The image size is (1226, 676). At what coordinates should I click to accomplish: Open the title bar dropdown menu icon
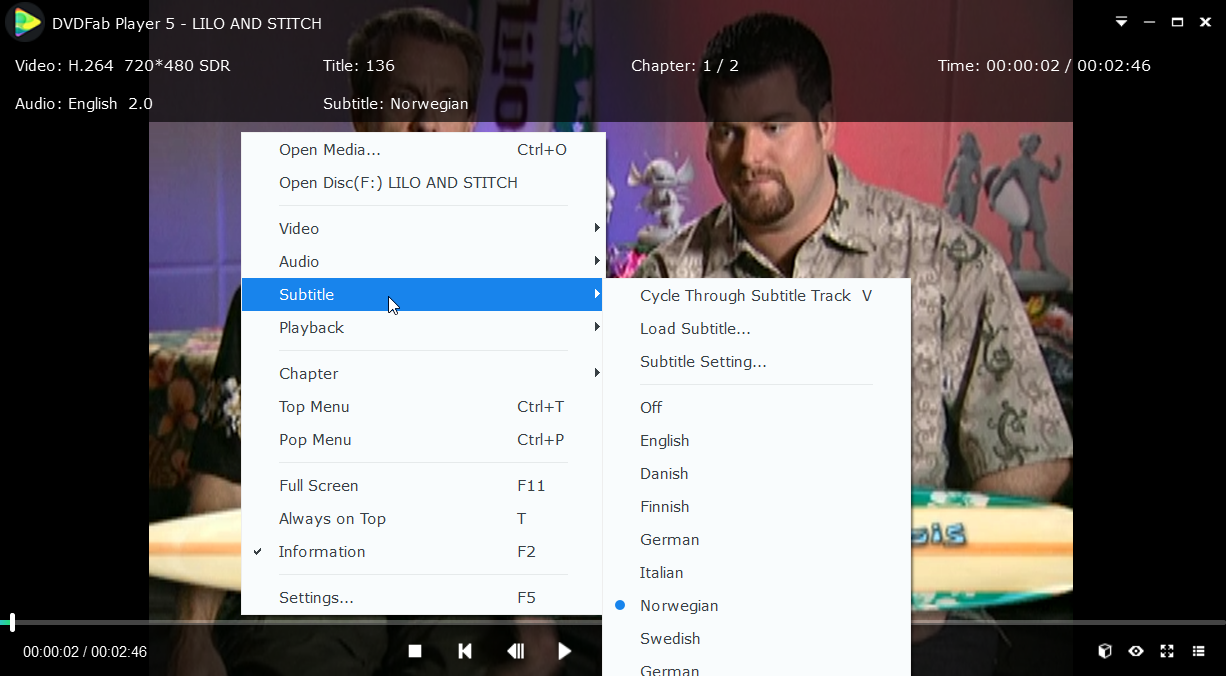click(x=1122, y=22)
